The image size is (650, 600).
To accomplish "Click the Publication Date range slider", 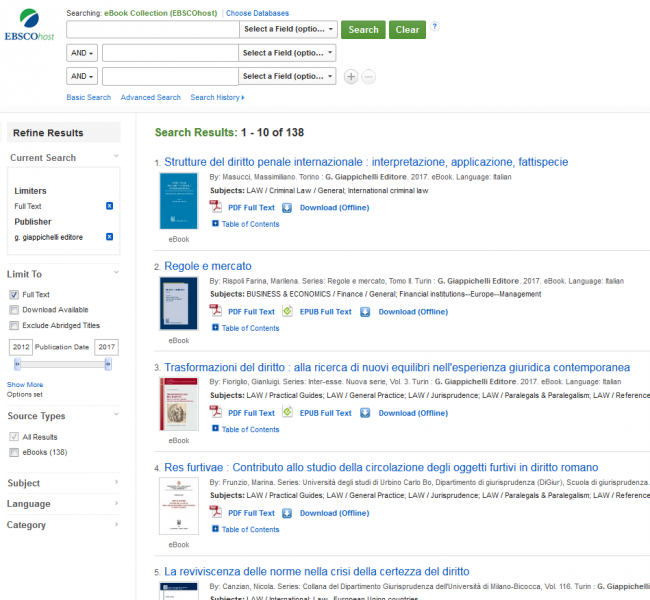I will (64, 365).
